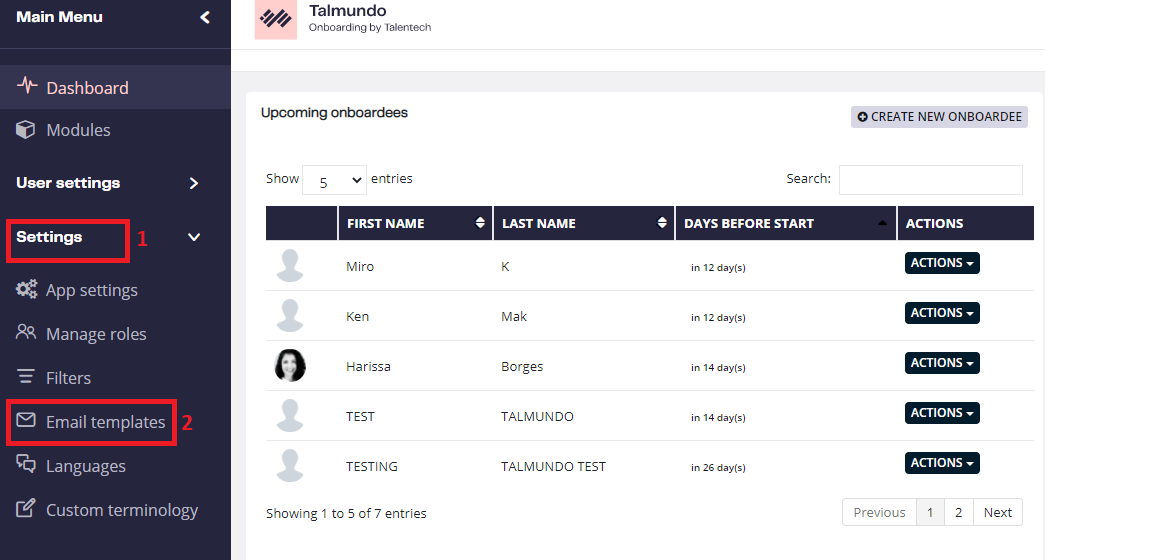Open Email templates envelope icon
The image size is (1150, 560).
pyautogui.click(x=26, y=420)
